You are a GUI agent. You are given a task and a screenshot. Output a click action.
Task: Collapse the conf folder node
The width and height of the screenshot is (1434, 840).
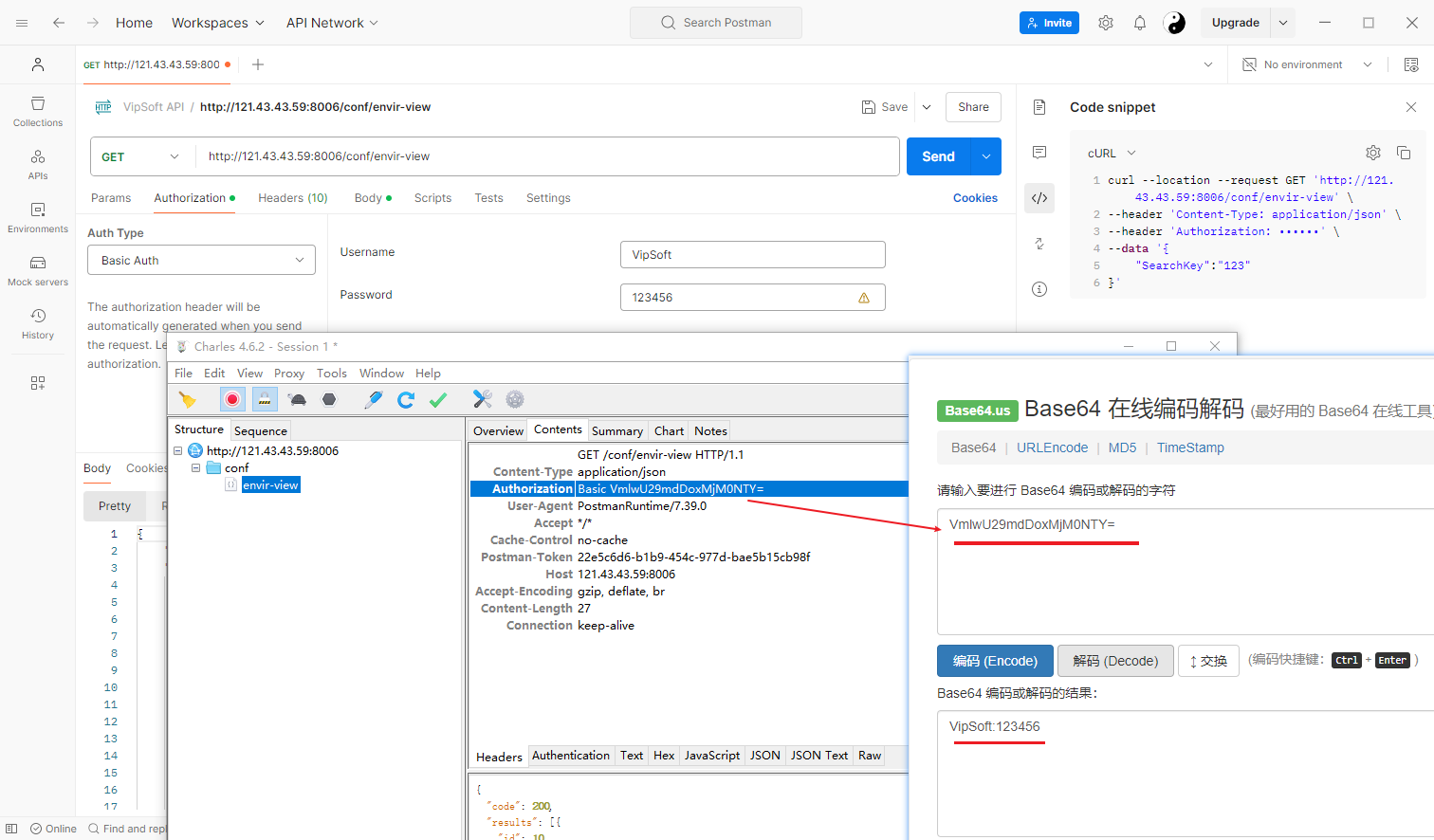point(196,468)
